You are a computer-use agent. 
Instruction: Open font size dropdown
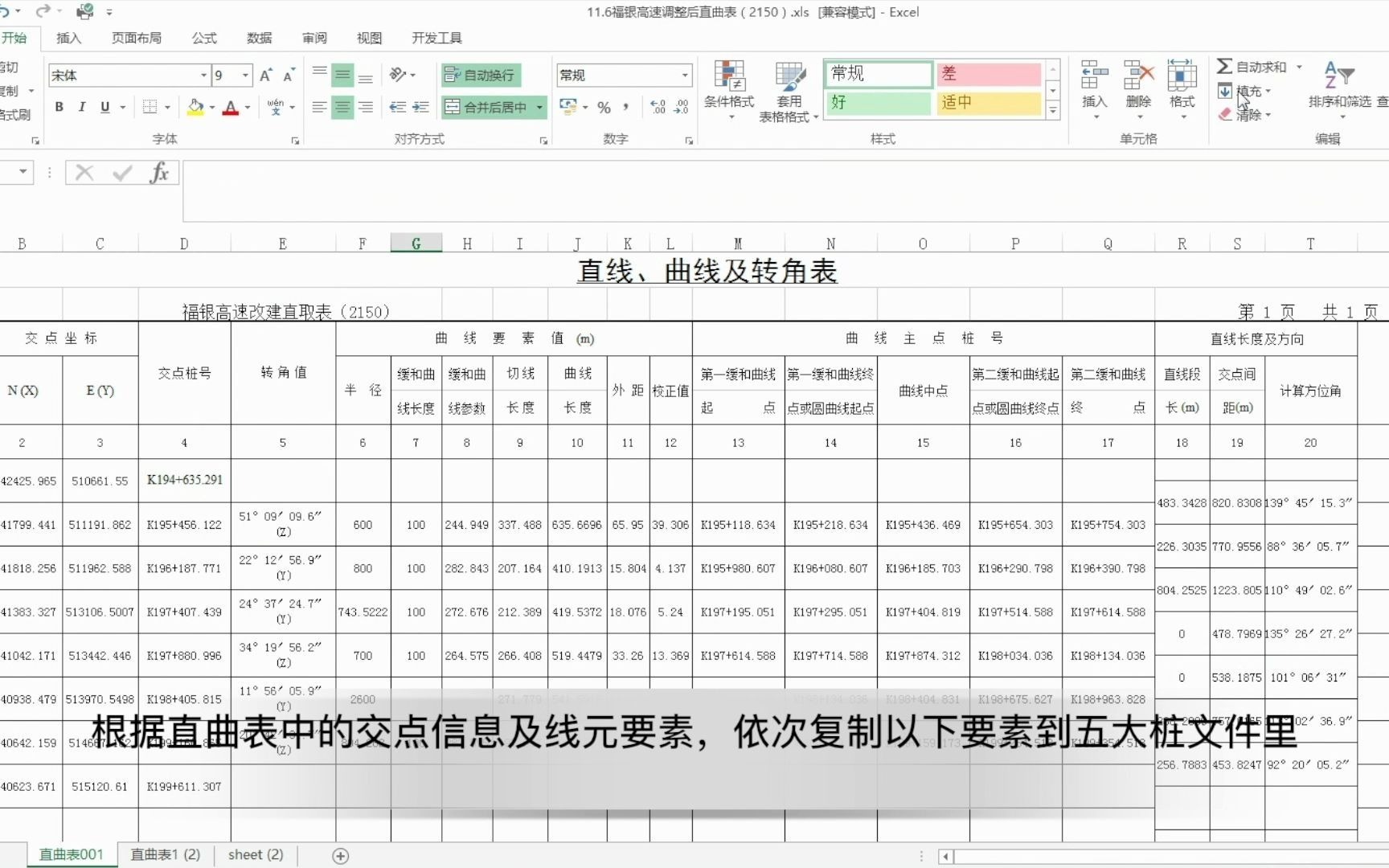[x=245, y=76]
